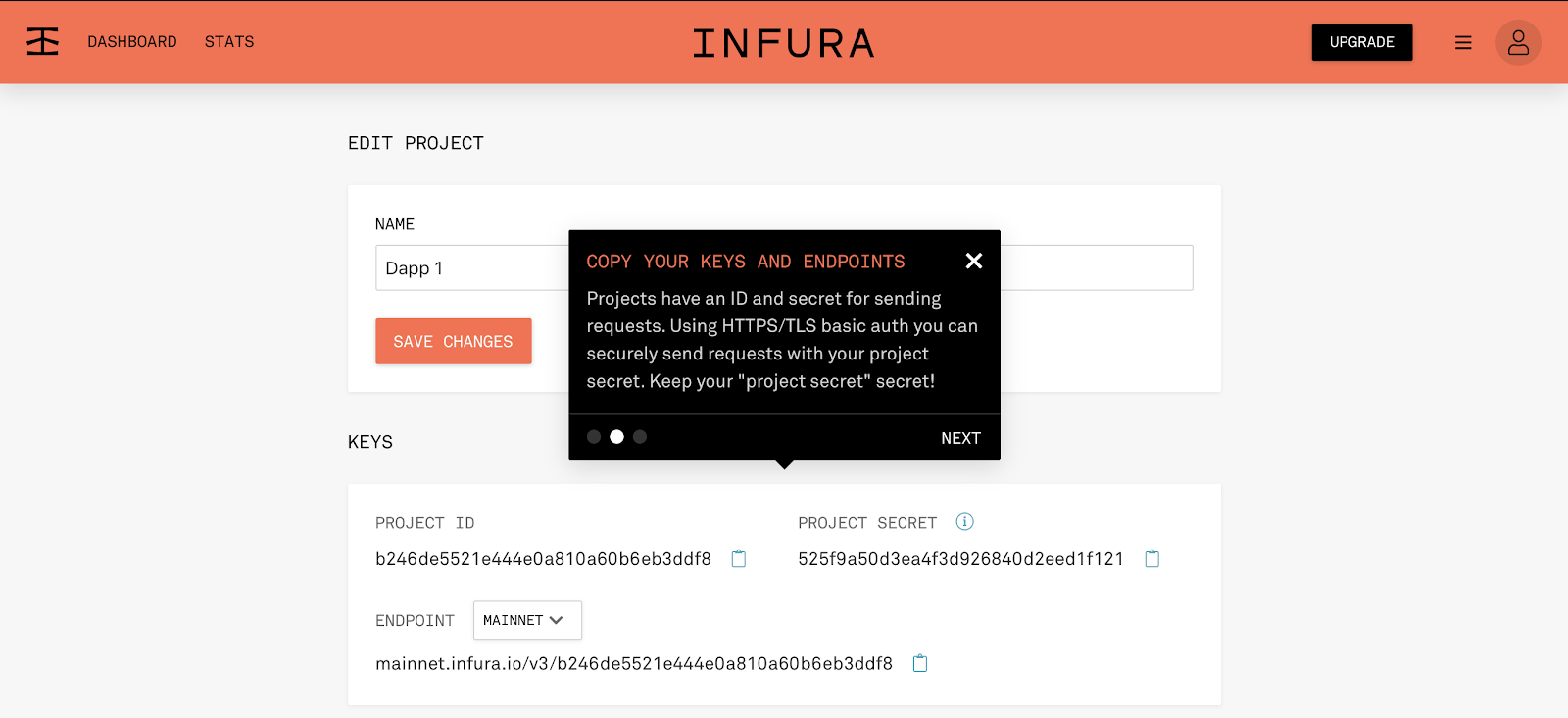Open the user profile avatar
The image size is (1568, 718).
coord(1518,42)
